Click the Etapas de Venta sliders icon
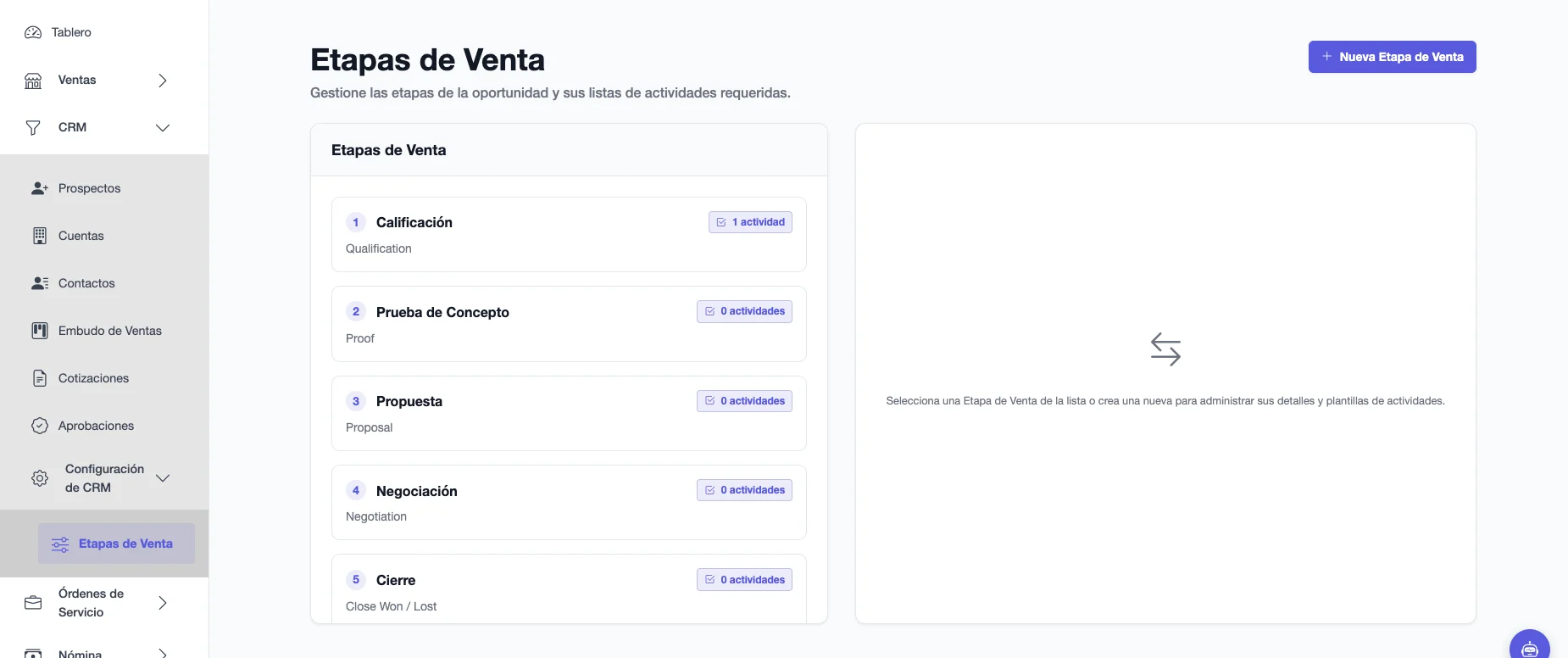 click(60, 544)
